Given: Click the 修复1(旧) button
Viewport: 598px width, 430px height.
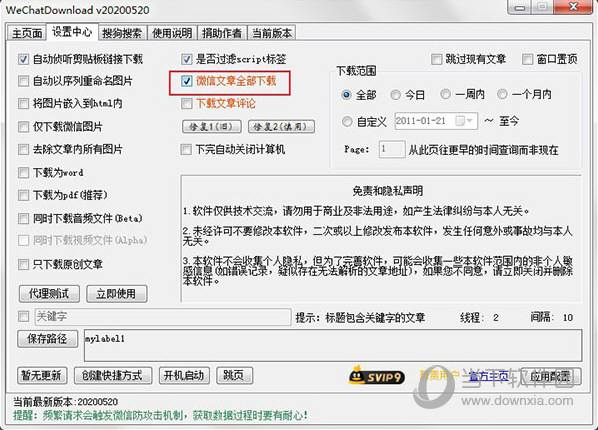Looking at the screenshot, I should pyautogui.click(x=212, y=127).
